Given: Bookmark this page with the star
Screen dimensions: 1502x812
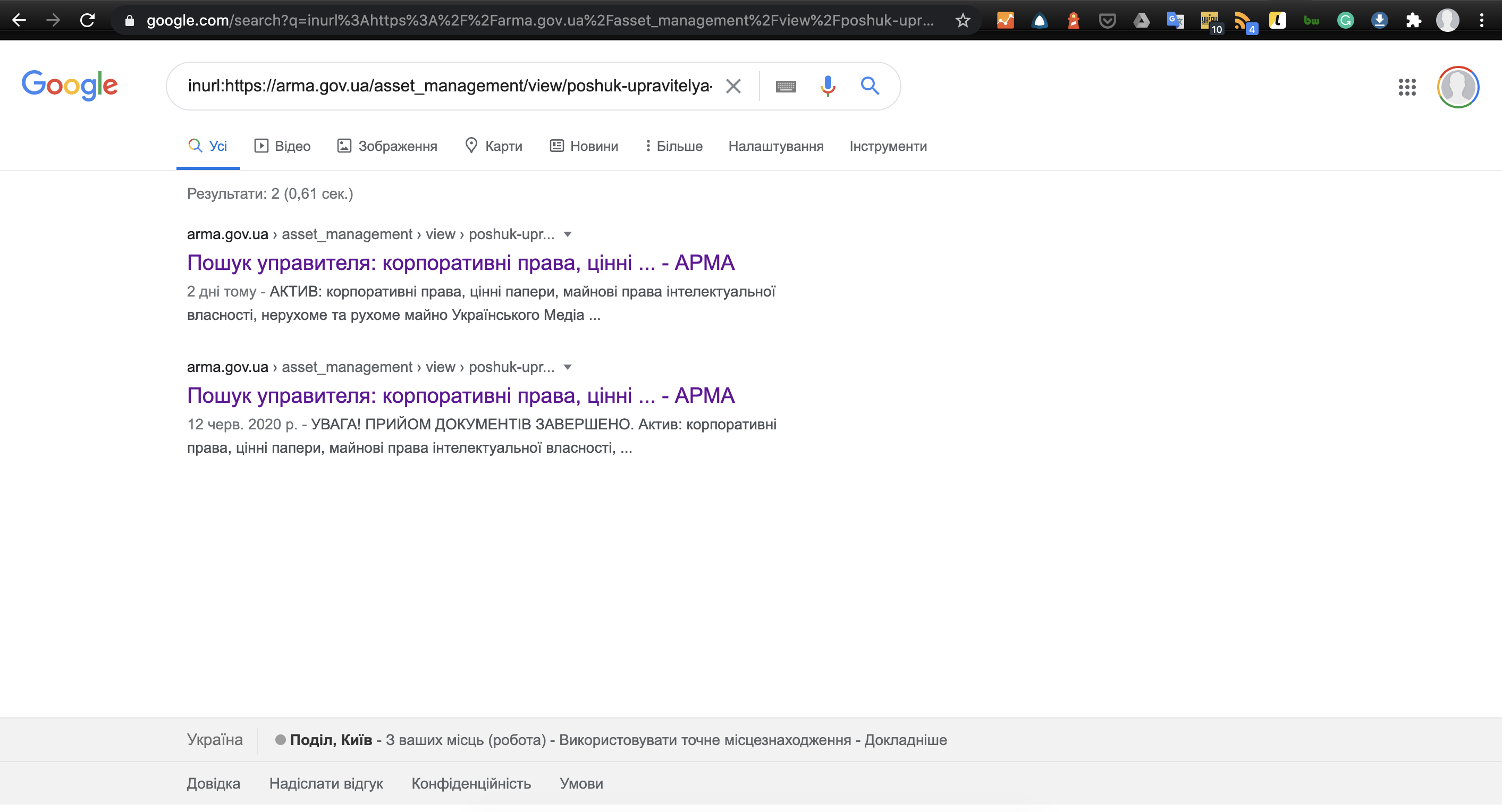Looking at the screenshot, I should point(963,21).
